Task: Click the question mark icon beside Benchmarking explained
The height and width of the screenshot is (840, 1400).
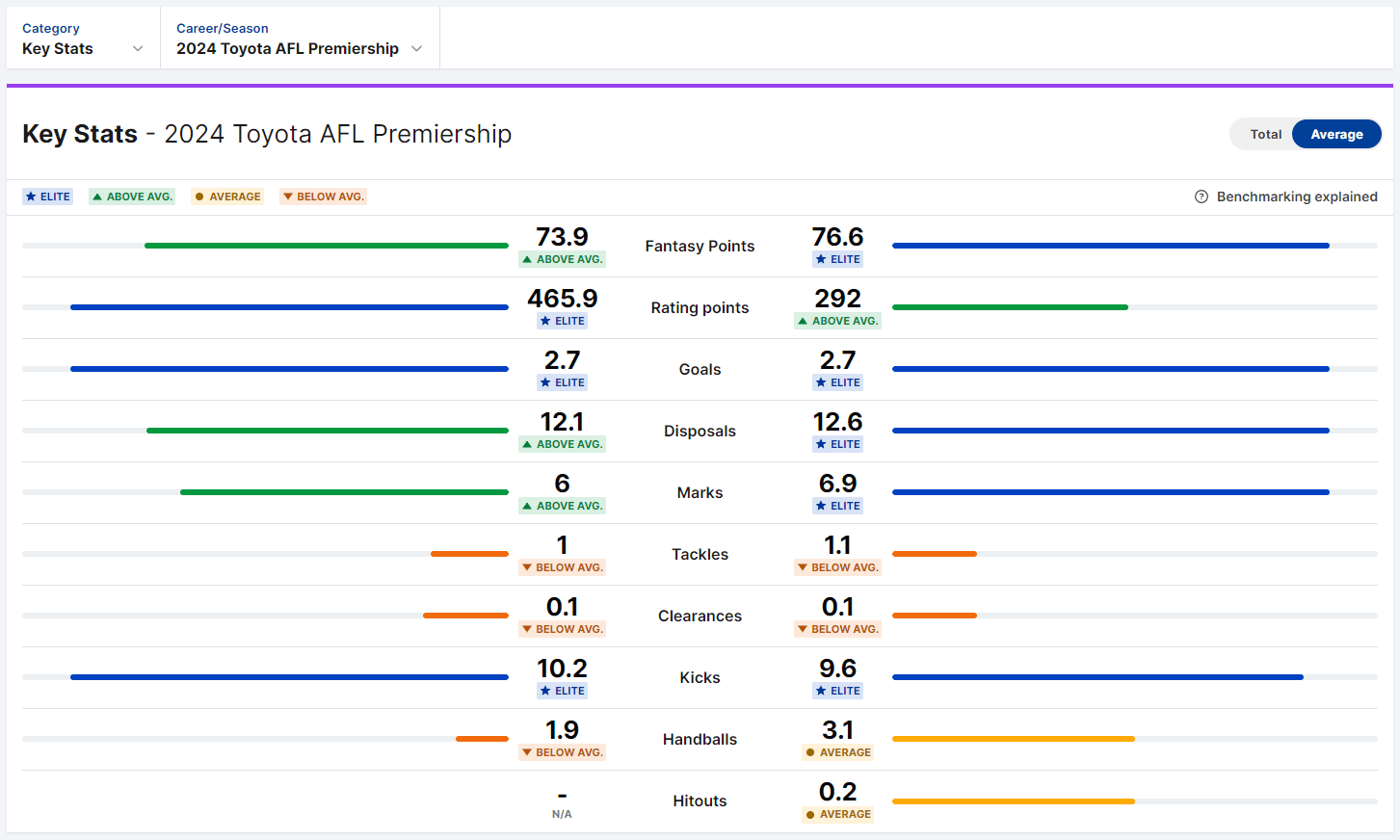Action: coord(1202,197)
